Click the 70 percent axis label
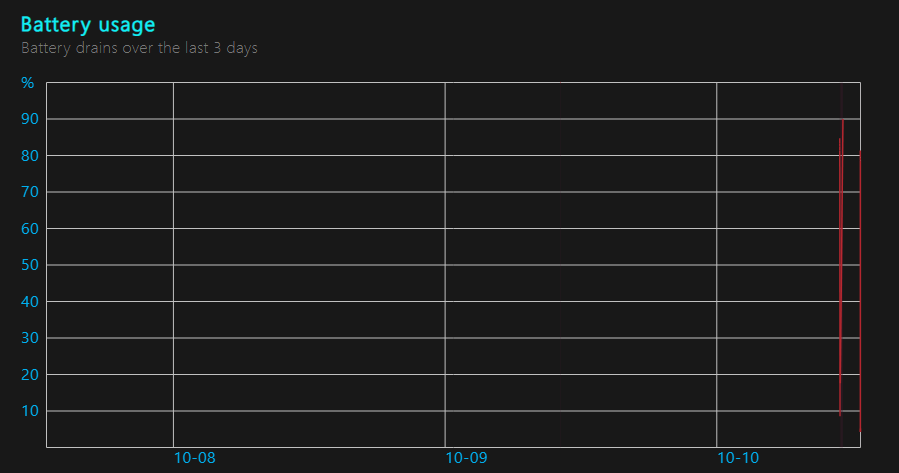 coord(30,192)
